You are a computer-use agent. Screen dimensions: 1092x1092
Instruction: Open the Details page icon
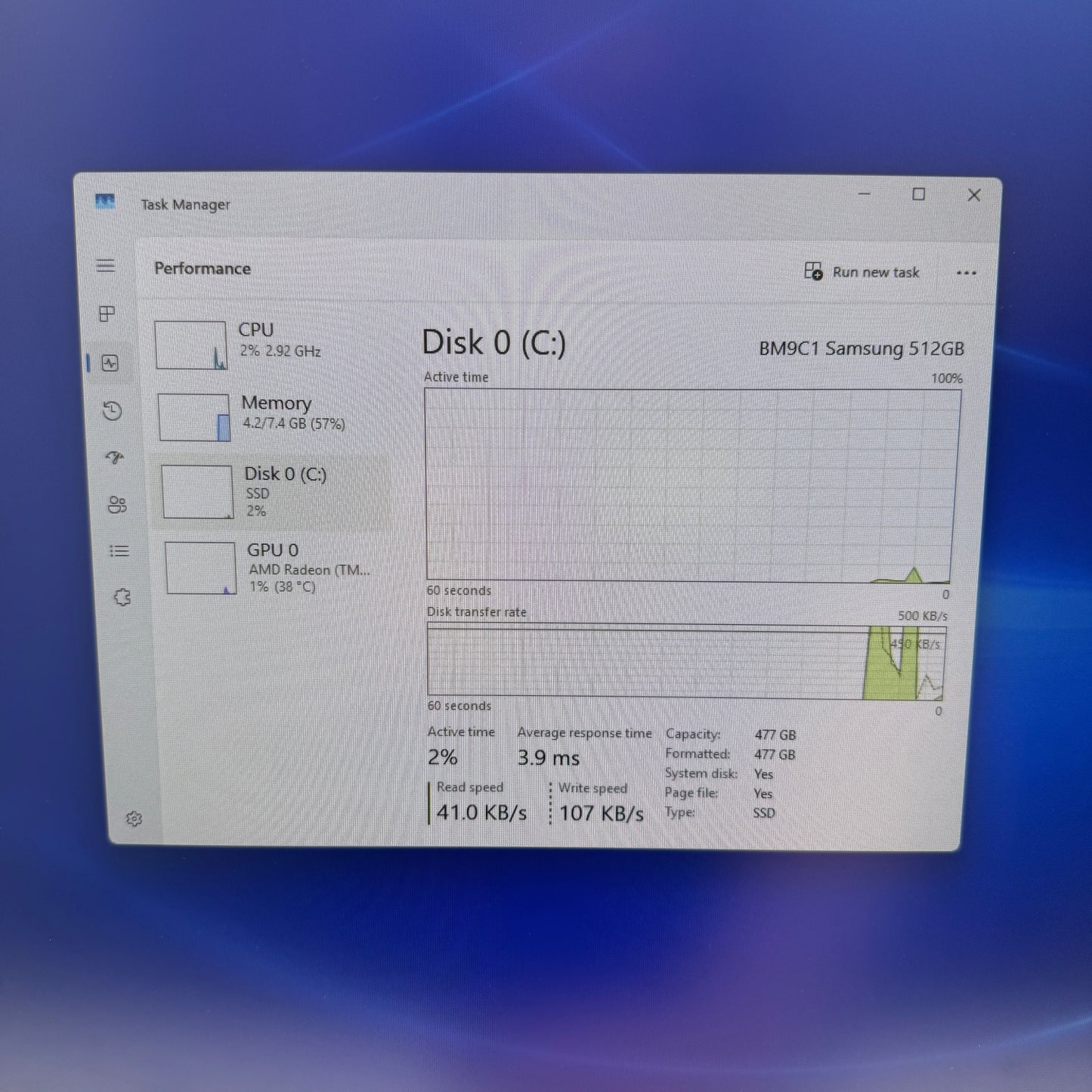coord(119,551)
